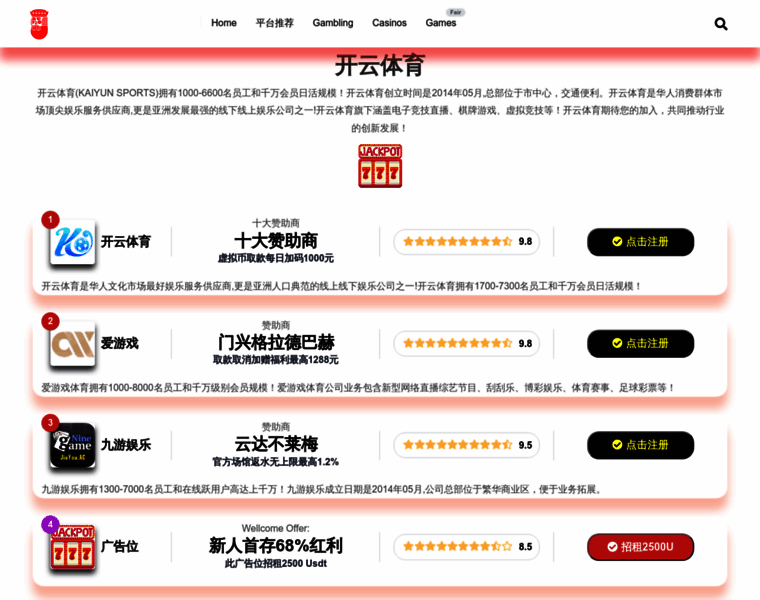Screen dimensions: 760x600
Task: Click 取款取消加赠福利最高1288元 text
Action: (276, 360)
